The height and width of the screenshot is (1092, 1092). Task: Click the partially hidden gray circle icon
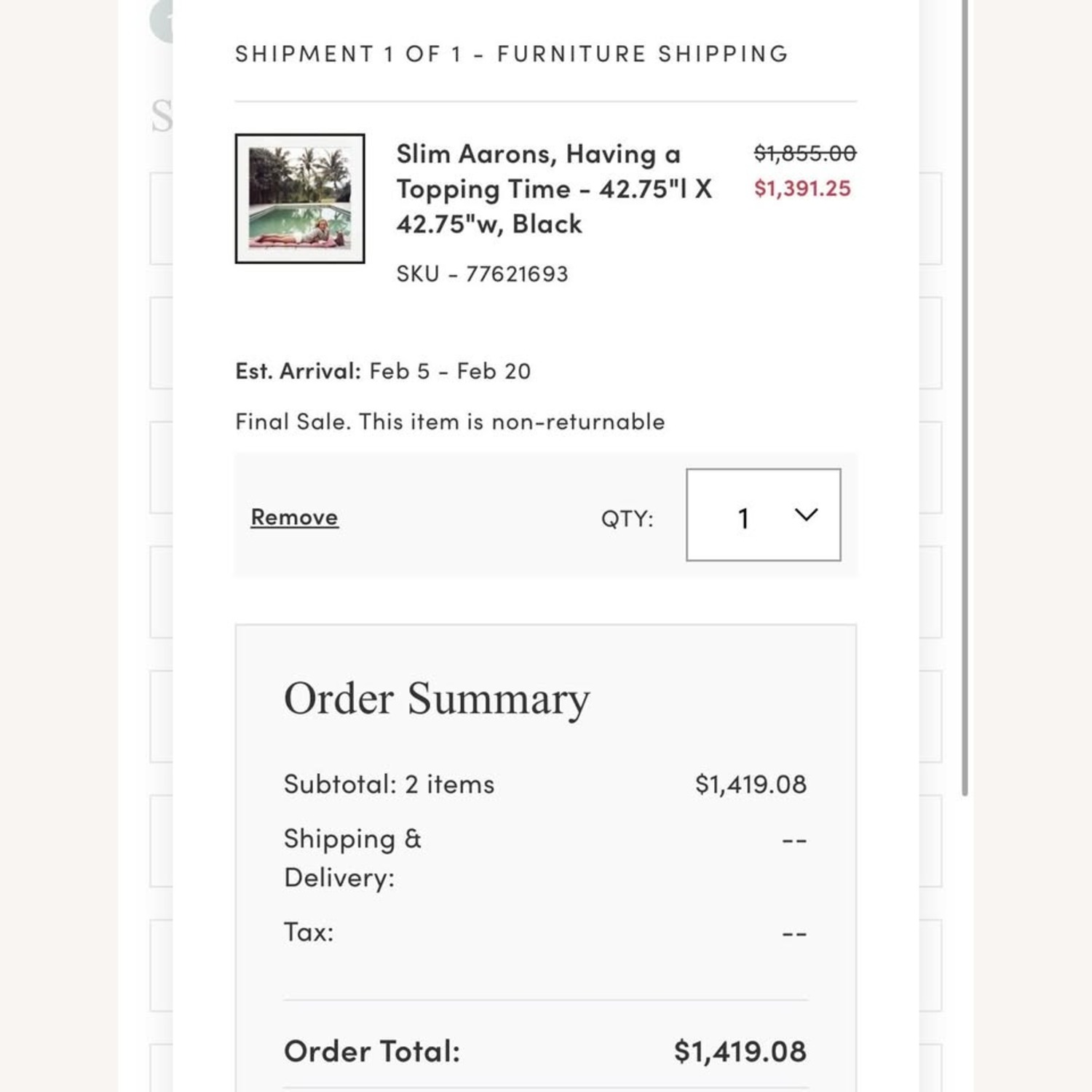coord(162,20)
